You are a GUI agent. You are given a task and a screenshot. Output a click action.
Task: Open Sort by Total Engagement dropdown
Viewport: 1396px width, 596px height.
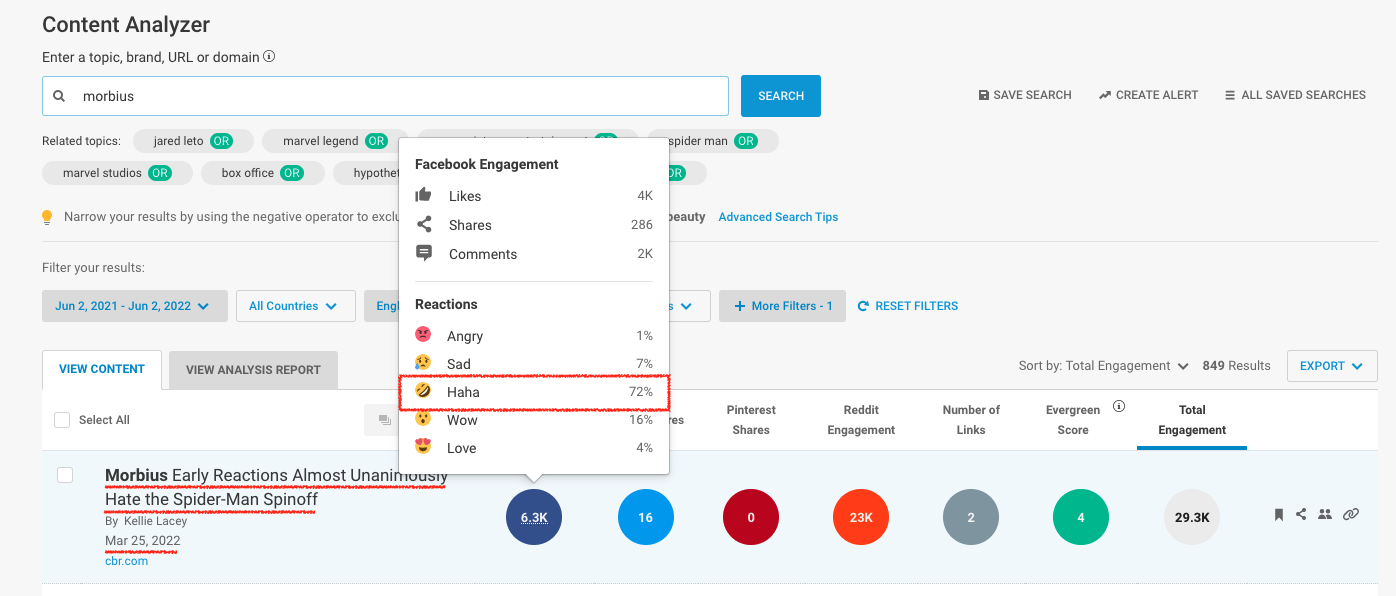click(x=1104, y=366)
